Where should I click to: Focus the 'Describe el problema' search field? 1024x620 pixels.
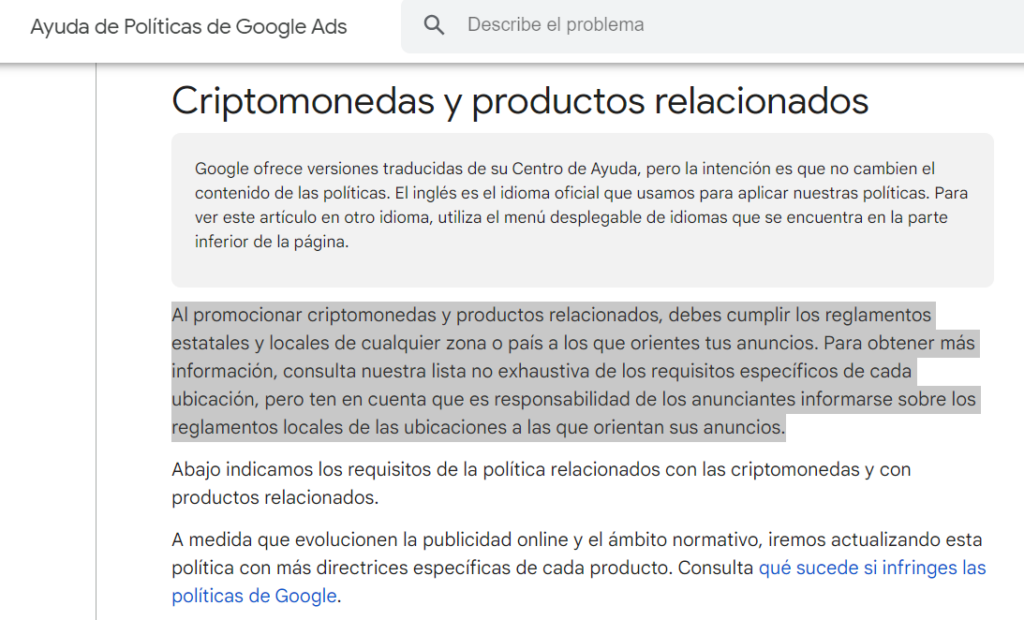click(712, 25)
